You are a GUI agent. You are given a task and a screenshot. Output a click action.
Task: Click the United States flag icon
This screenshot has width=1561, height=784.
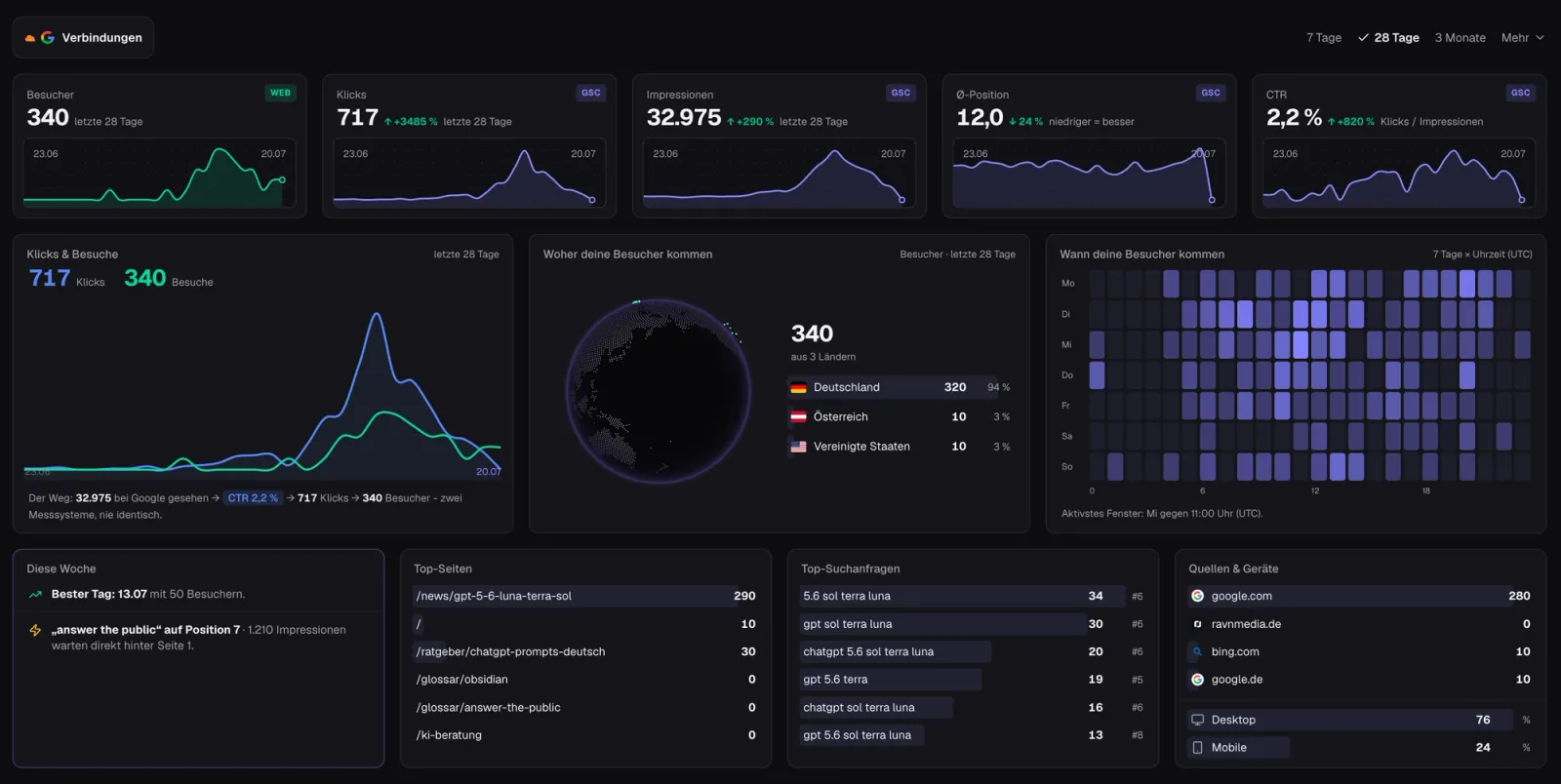point(798,447)
